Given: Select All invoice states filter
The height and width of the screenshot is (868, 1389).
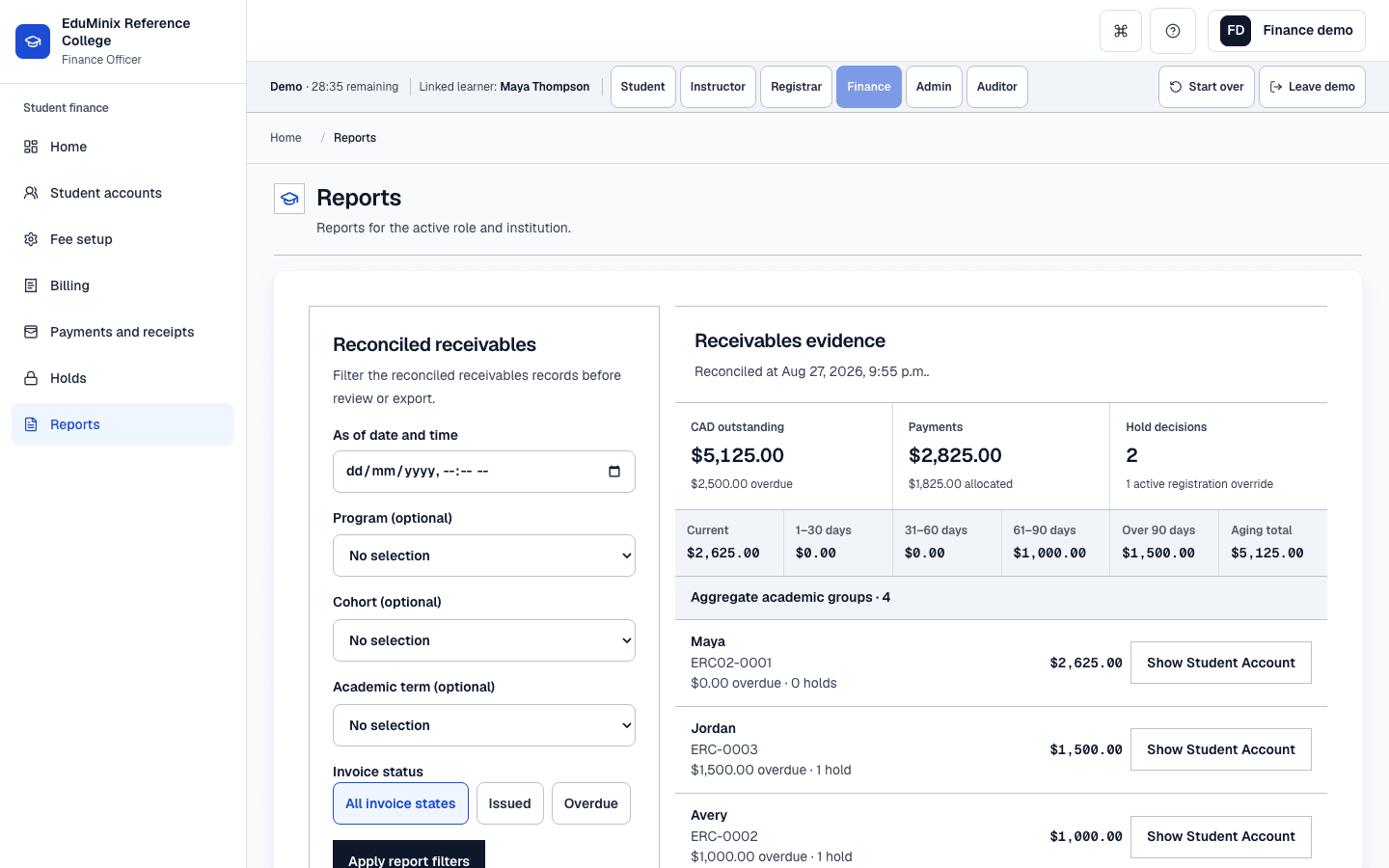Looking at the screenshot, I should (400, 803).
